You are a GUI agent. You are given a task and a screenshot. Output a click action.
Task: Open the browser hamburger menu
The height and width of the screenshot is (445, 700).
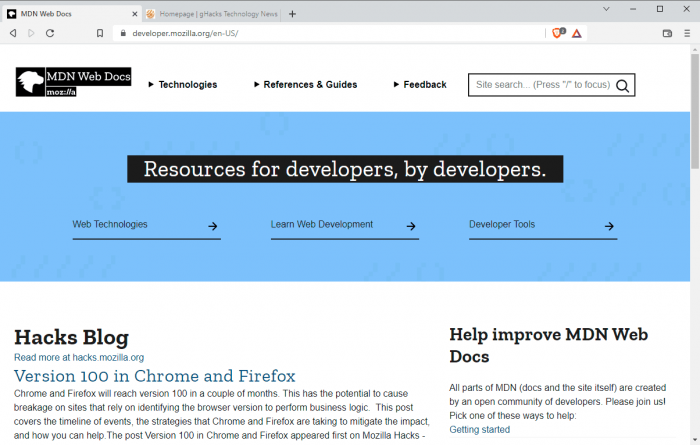coord(686,33)
